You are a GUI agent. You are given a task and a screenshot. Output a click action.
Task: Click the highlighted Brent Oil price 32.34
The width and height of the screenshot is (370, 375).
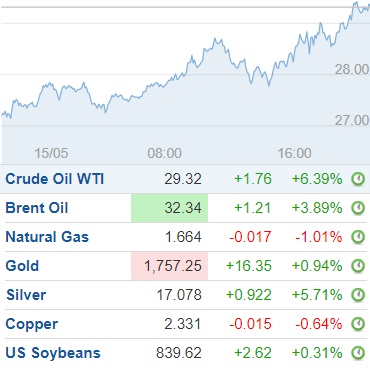(x=169, y=208)
